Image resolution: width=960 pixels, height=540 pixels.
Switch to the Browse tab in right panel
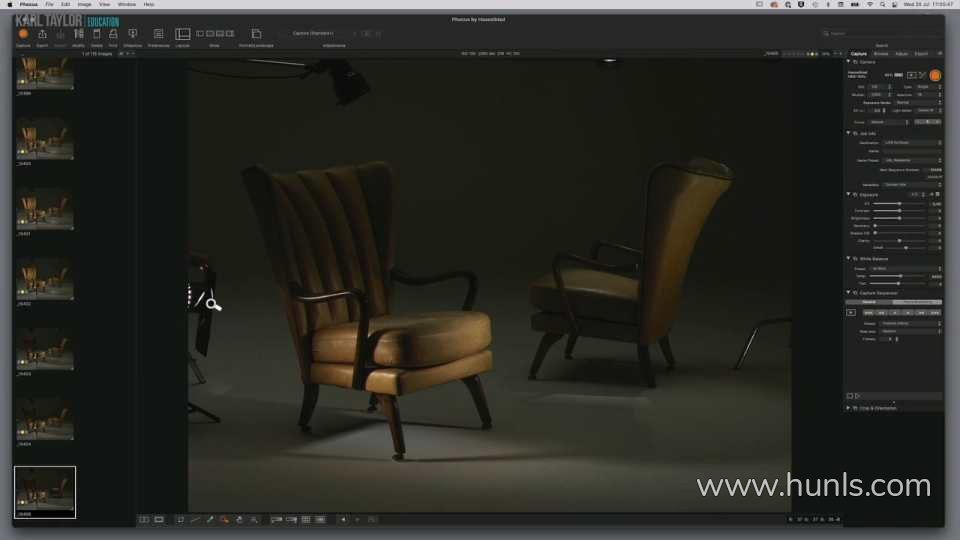pos(881,54)
